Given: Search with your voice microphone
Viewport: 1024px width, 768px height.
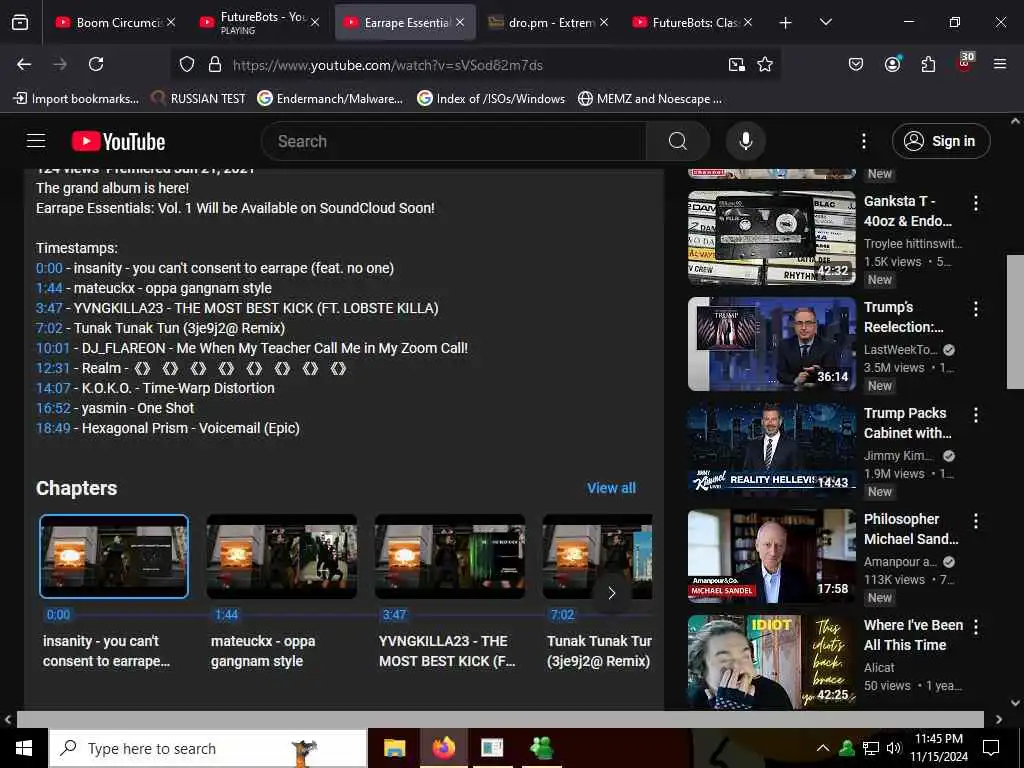Looking at the screenshot, I should pos(746,141).
